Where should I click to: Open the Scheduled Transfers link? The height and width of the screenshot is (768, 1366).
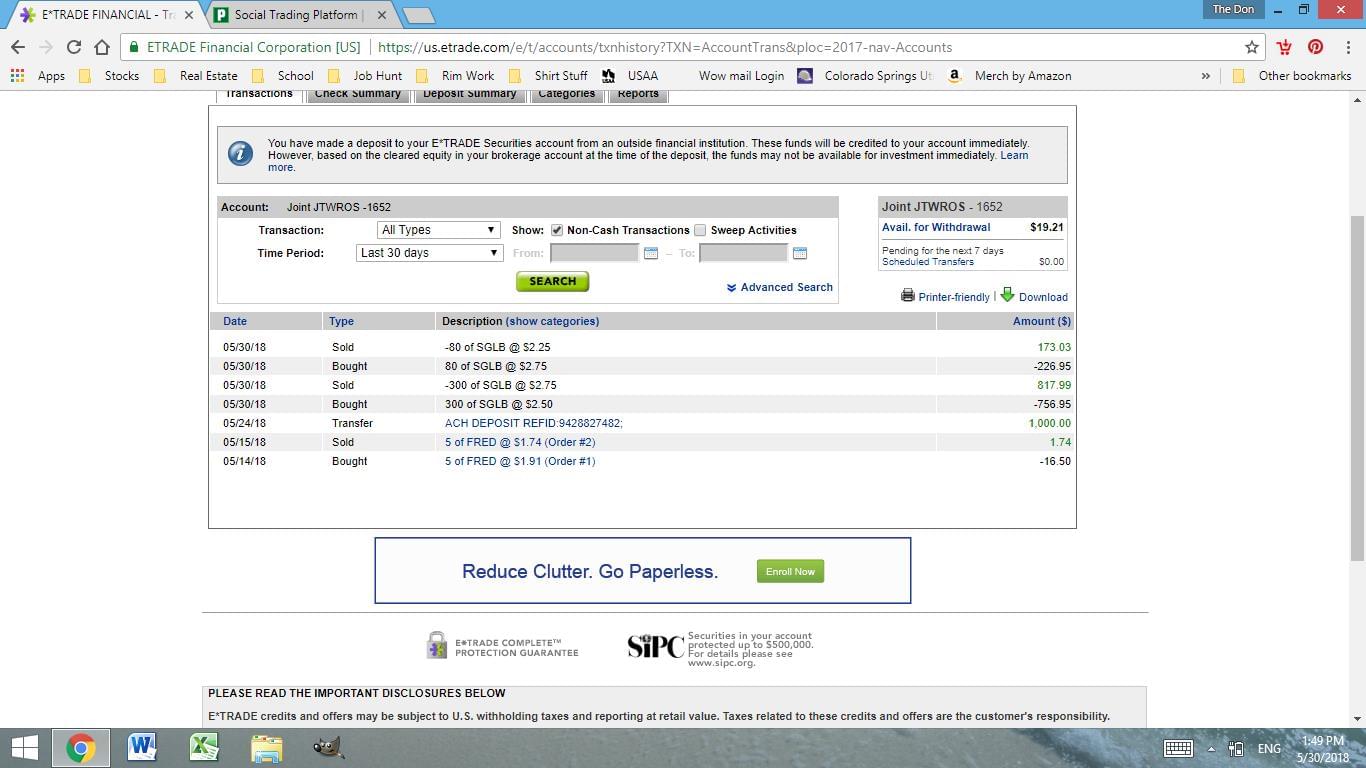click(x=928, y=262)
